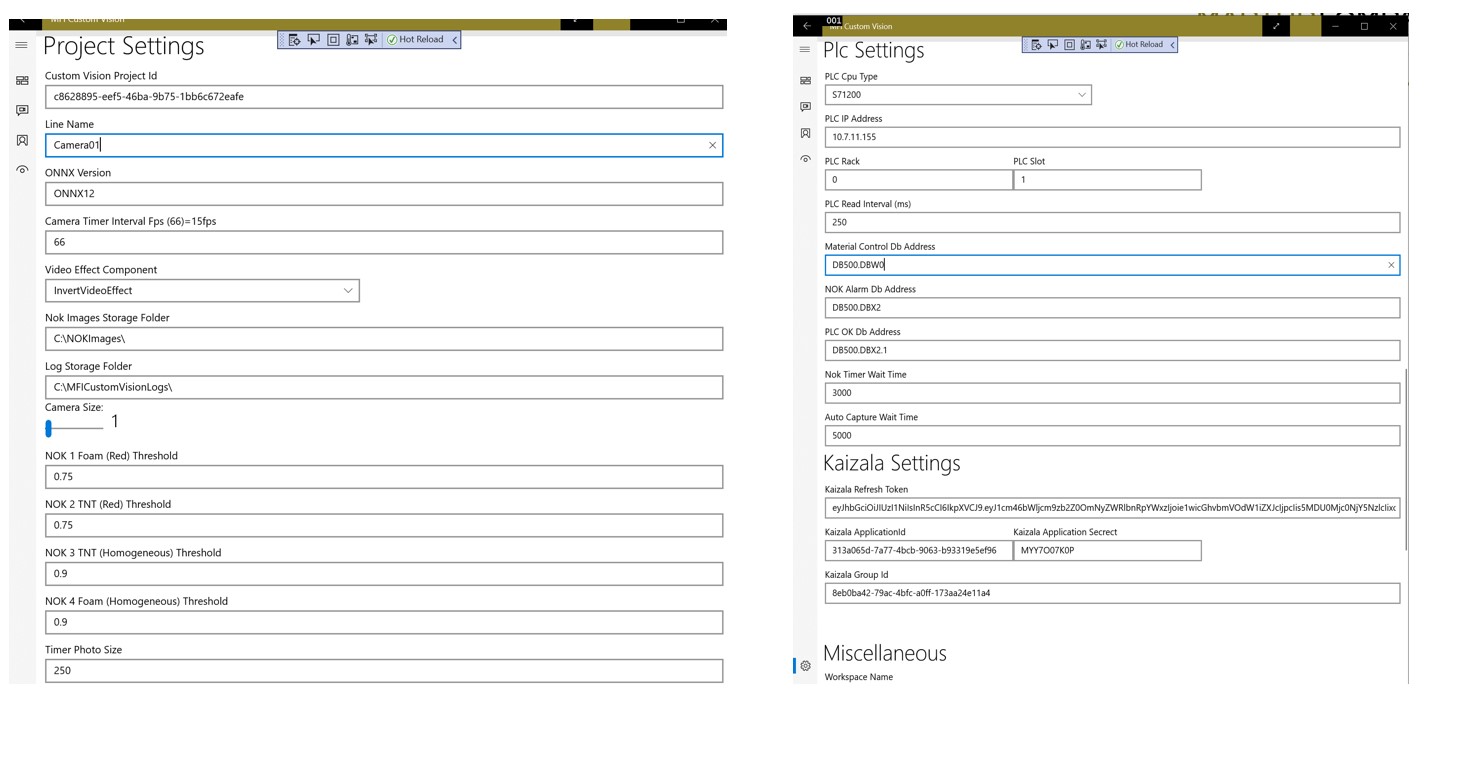Open Video Effect Component dropdown
1479x765 pixels.
tap(202, 290)
